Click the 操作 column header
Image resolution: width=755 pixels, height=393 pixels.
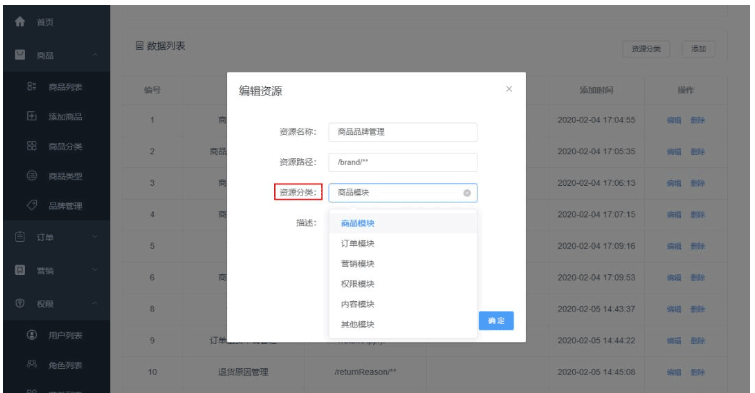click(x=686, y=90)
